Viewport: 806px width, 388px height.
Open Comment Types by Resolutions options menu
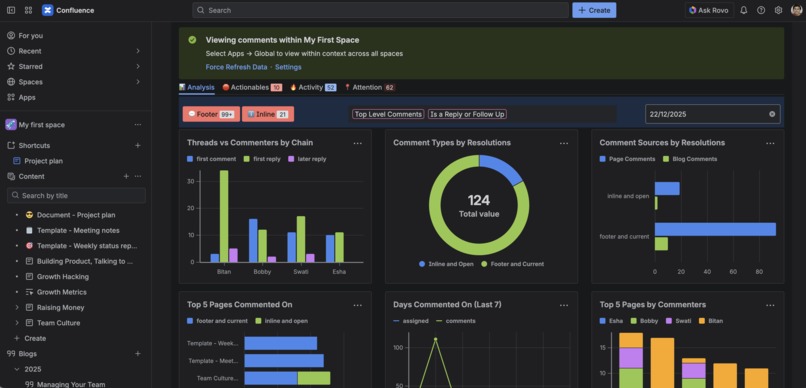(x=564, y=143)
